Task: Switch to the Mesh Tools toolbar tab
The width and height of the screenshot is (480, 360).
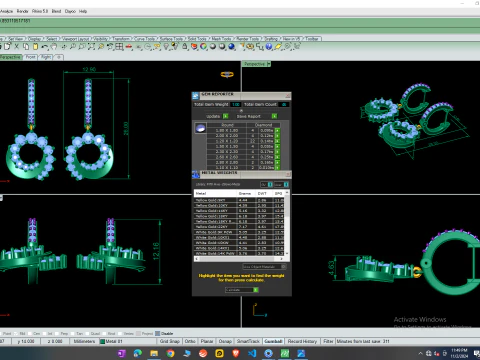Action: [221, 39]
